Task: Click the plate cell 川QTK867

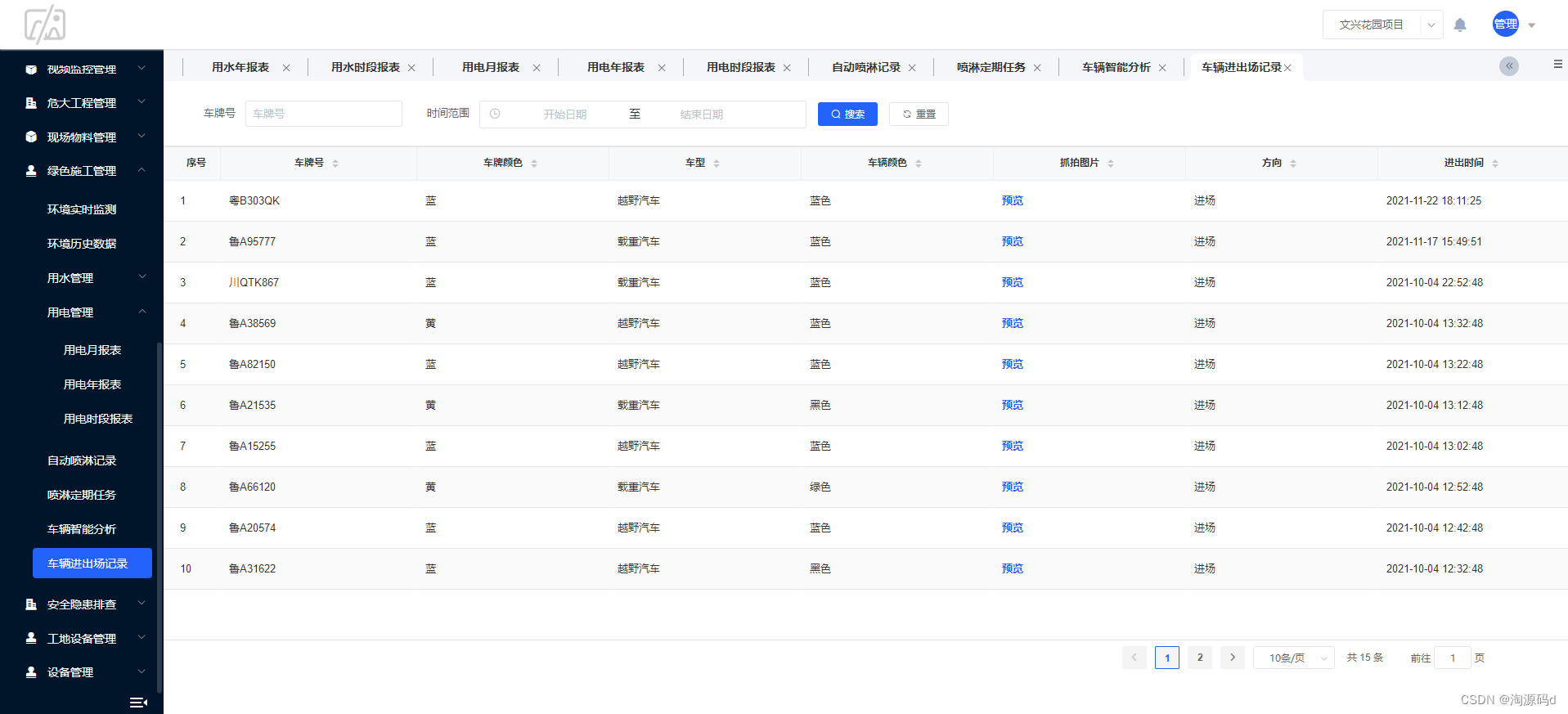Action: click(254, 282)
